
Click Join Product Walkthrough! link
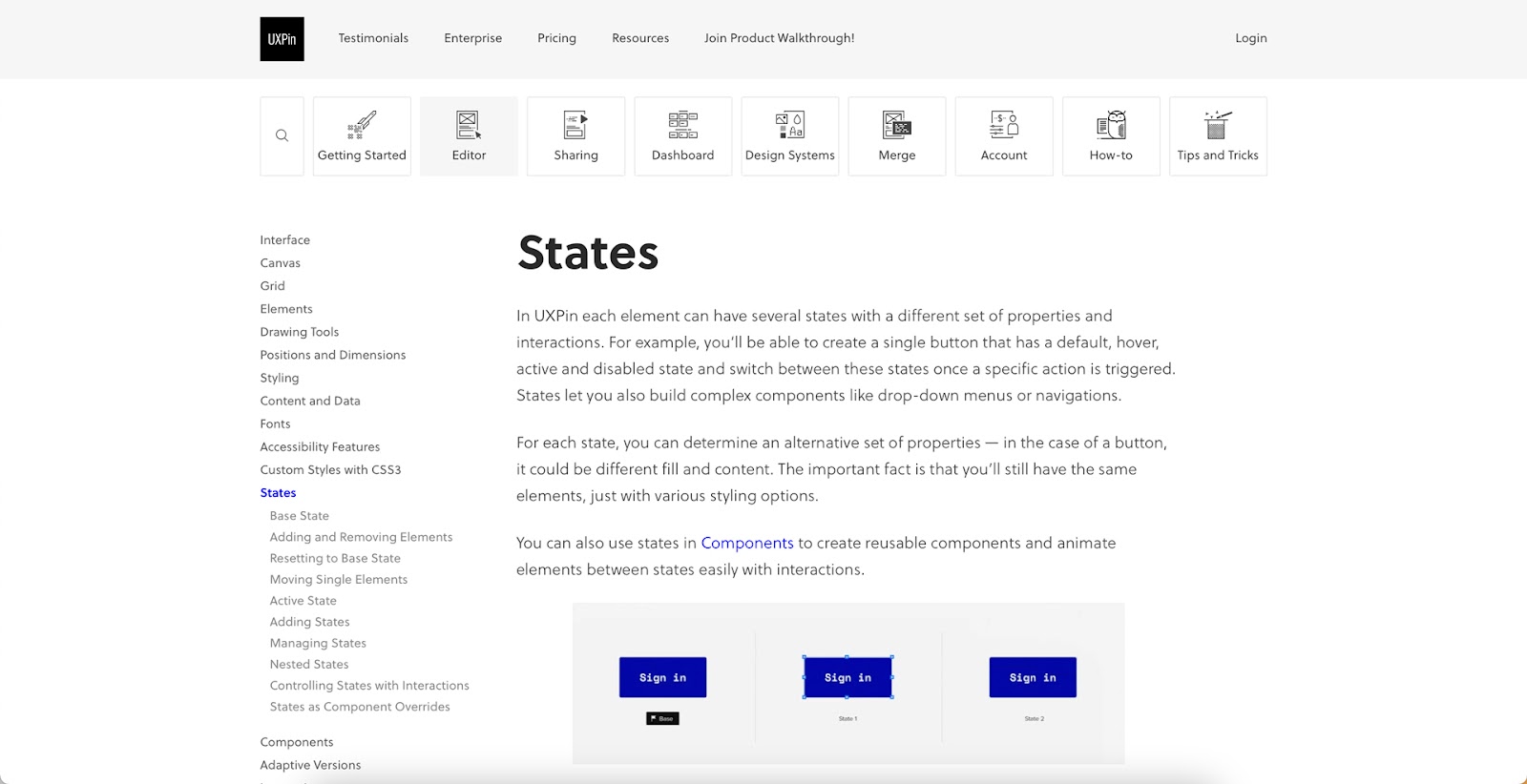tap(780, 38)
